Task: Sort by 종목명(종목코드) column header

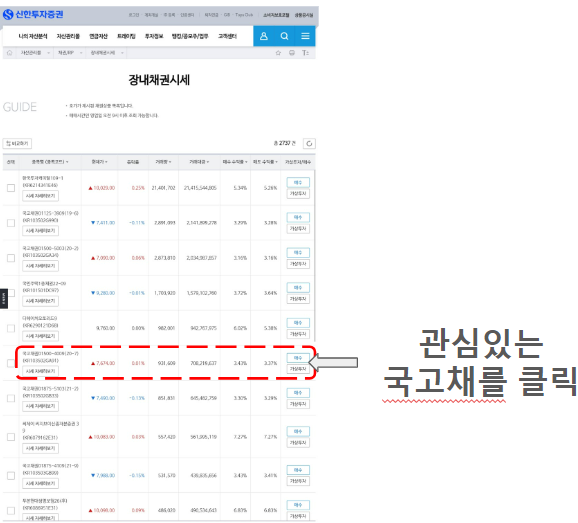Action: (x=50, y=162)
